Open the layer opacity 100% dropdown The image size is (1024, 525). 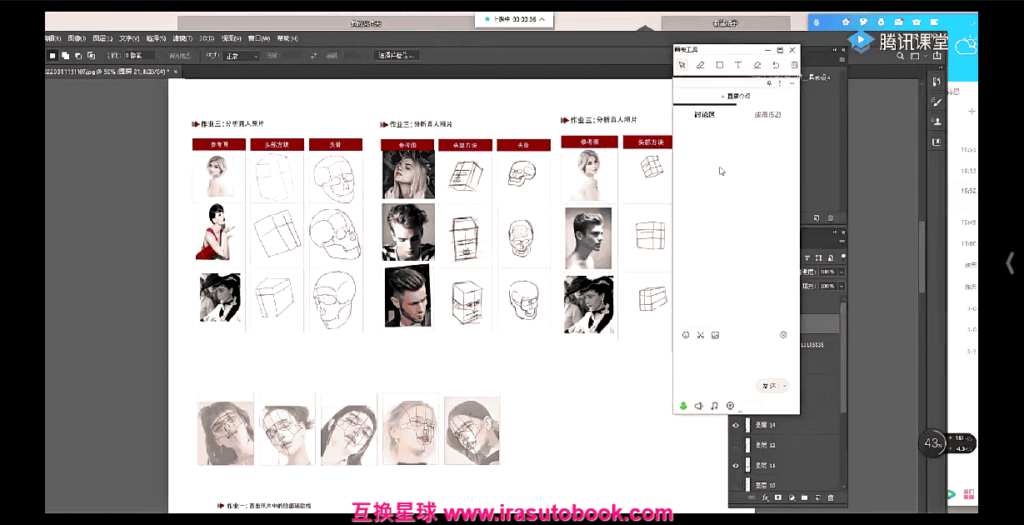point(841,272)
